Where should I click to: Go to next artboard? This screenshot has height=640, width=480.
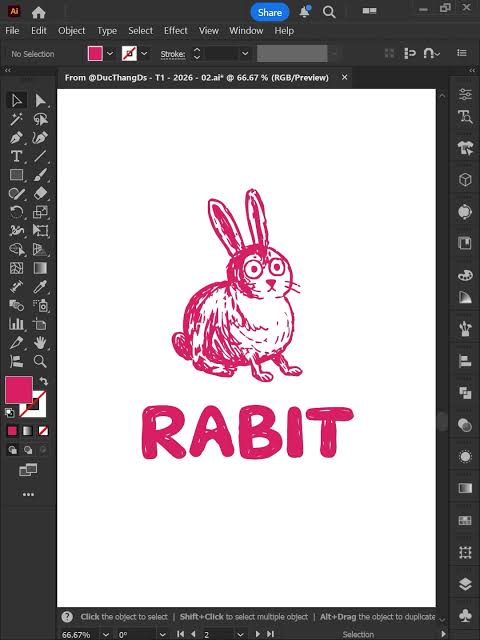click(x=258, y=634)
